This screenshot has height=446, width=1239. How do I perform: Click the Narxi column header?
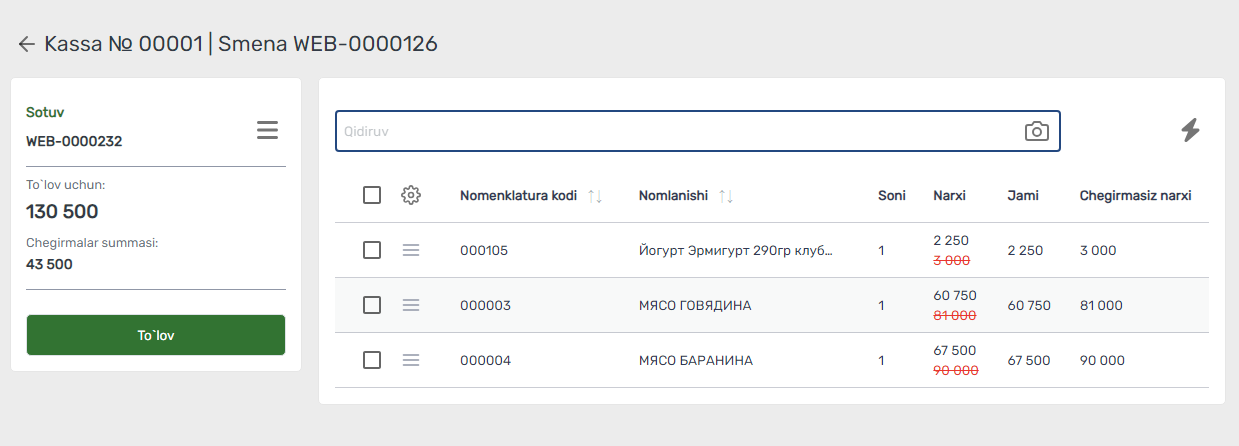pos(949,195)
